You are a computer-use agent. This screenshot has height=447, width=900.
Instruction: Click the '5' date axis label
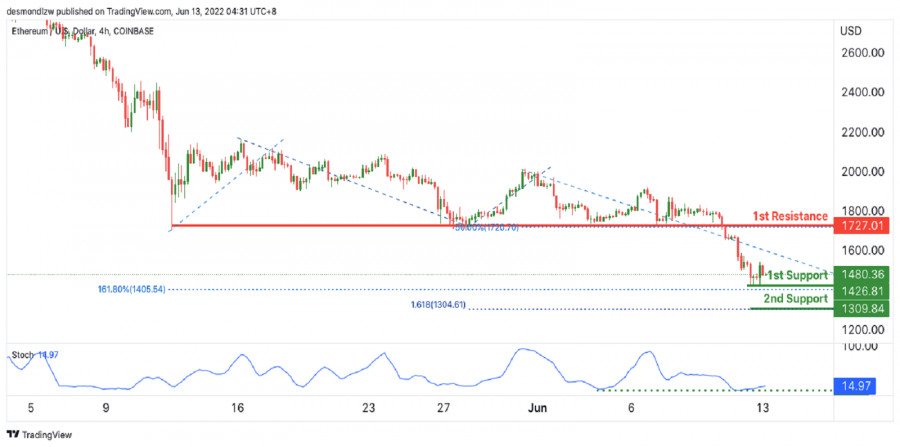pos(32,409)
